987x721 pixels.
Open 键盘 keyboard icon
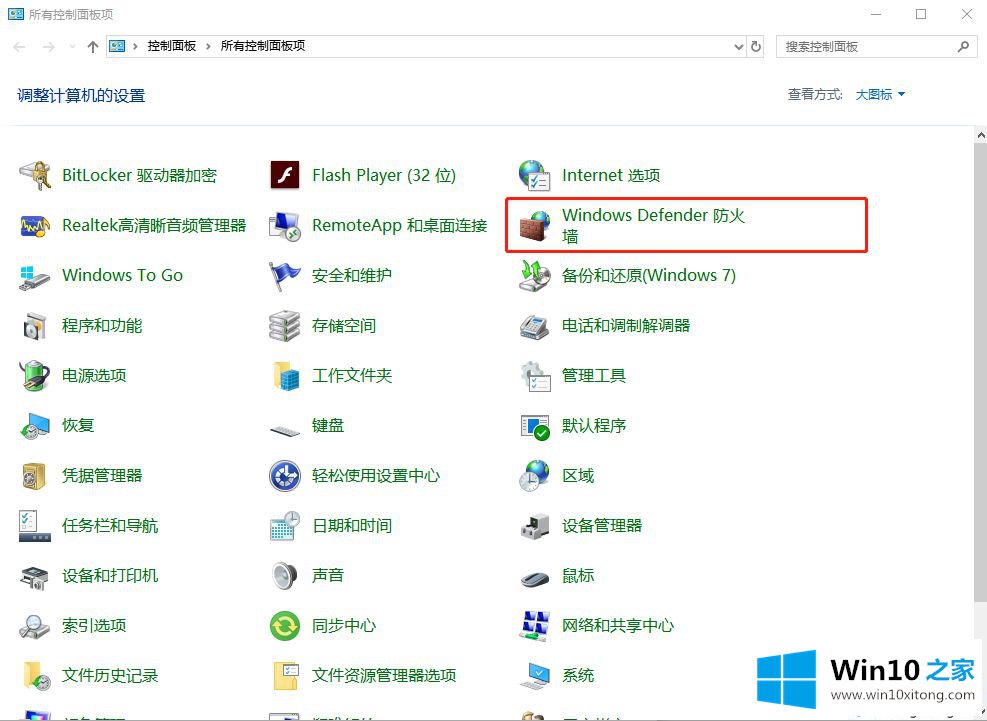pyautogui.click(x=285, y=431)
